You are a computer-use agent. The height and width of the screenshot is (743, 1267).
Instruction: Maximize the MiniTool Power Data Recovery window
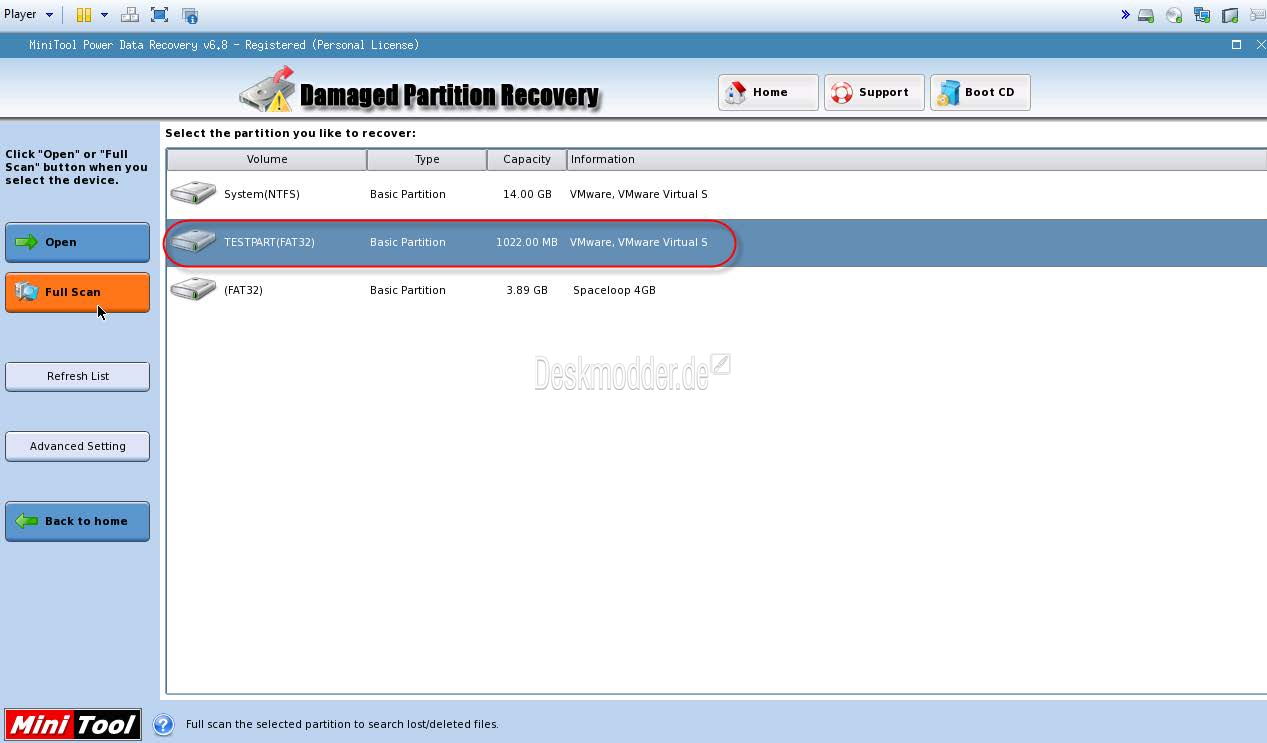coord(1236,45)
